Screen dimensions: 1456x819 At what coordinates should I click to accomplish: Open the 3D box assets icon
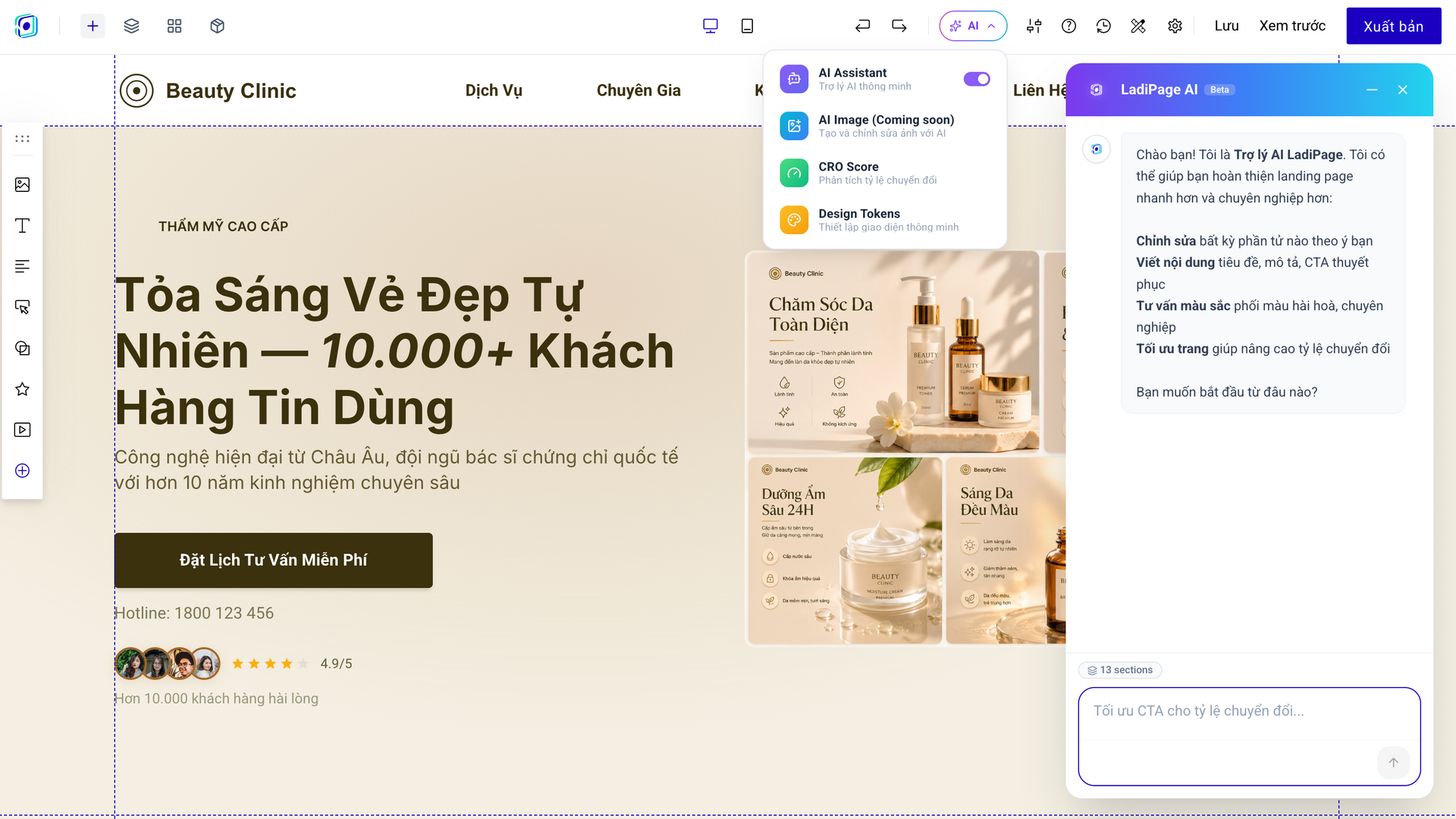(x=218, y=26)
